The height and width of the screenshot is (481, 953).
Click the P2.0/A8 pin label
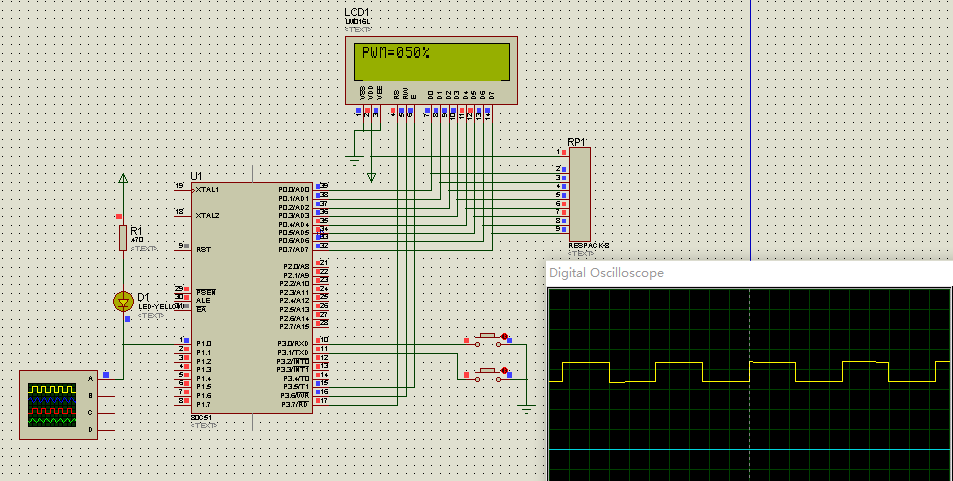pos(296,267)
